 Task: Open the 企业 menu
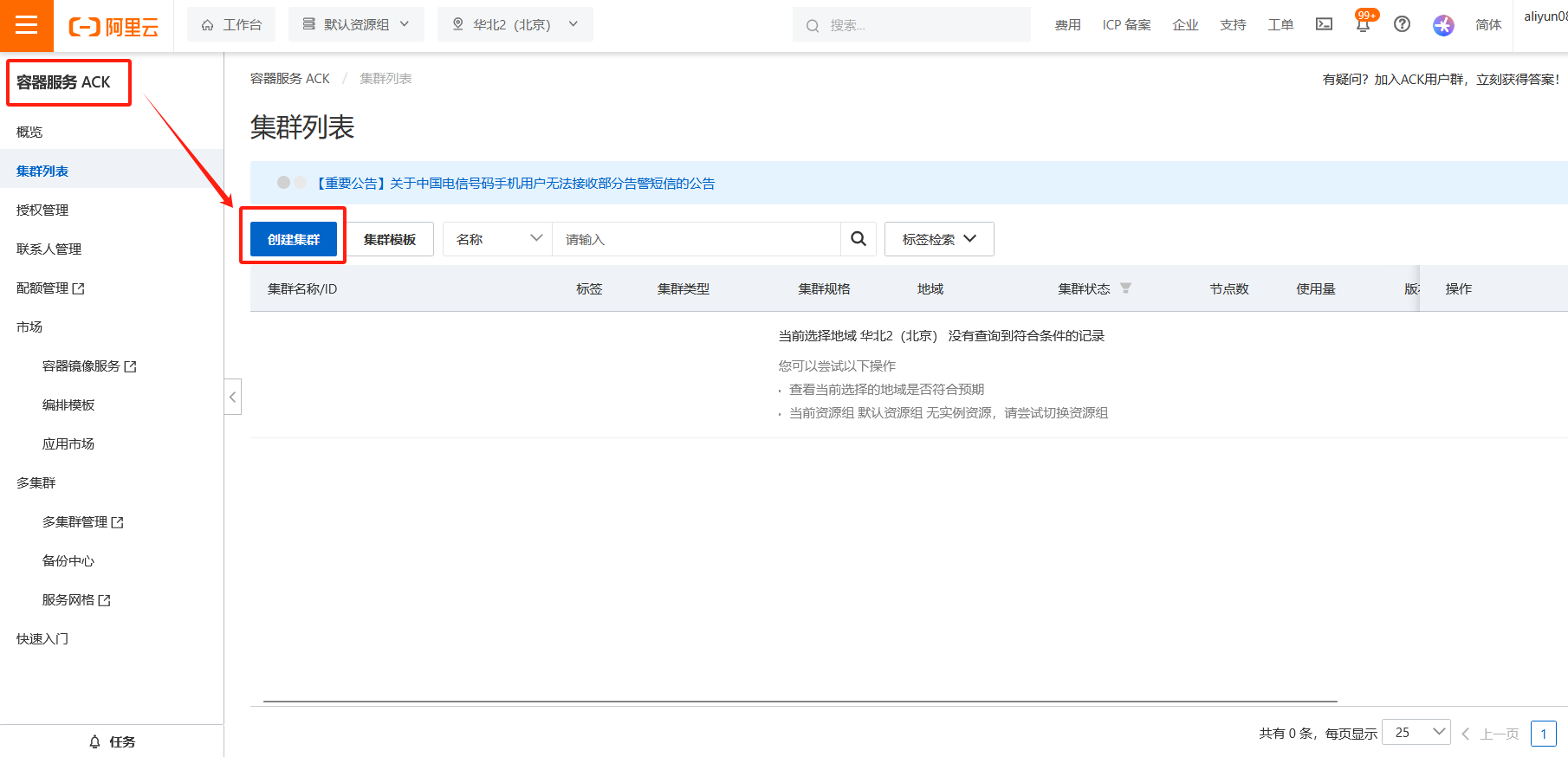pos(1185,25)
